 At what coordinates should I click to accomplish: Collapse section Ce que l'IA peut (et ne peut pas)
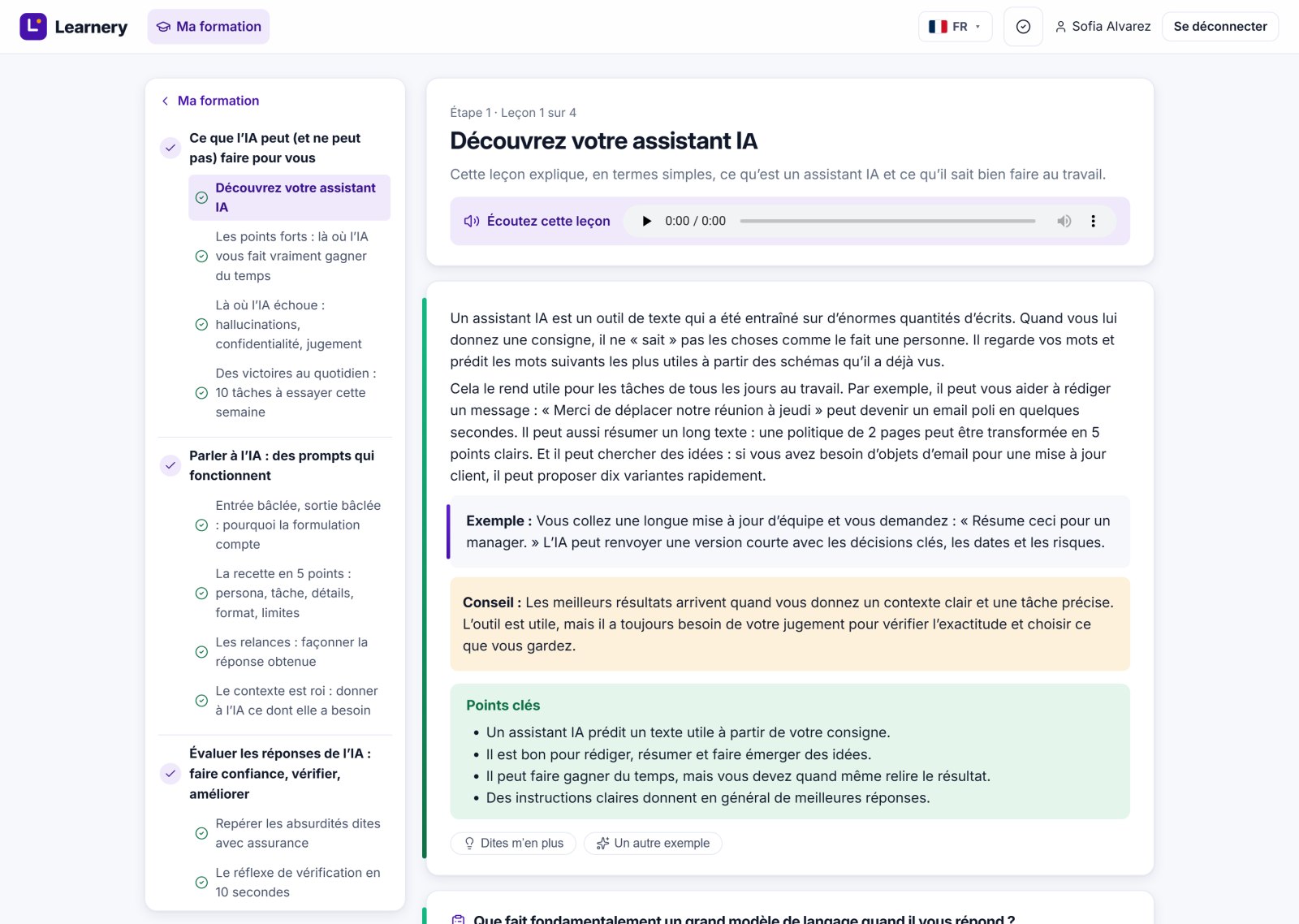pyautogui.click(x=274, y=148)
